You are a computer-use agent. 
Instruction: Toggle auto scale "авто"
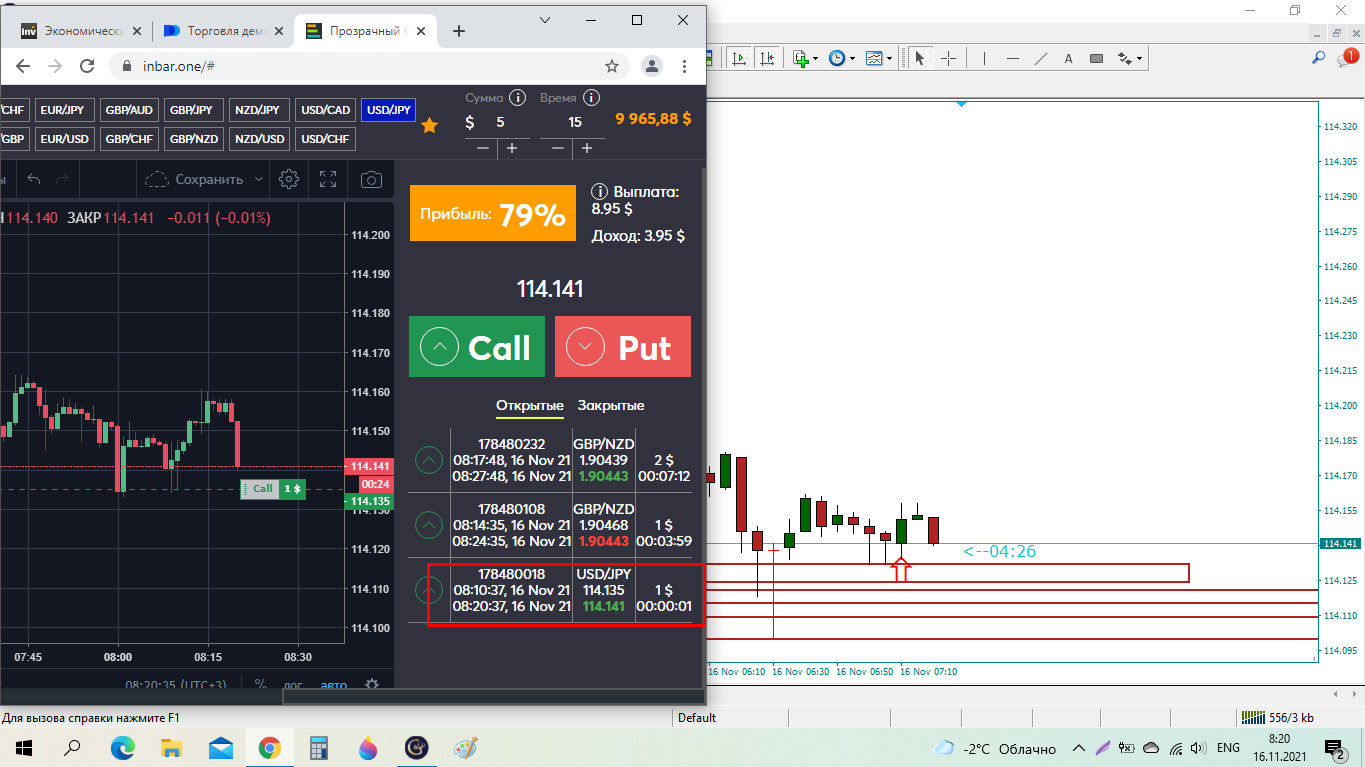tap(334, 685)
